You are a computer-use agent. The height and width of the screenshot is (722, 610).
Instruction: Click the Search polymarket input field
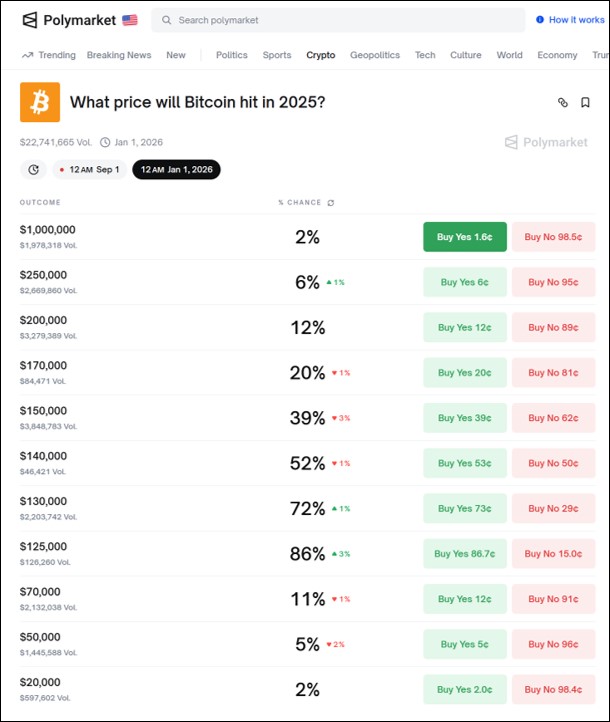click(340, 20)
